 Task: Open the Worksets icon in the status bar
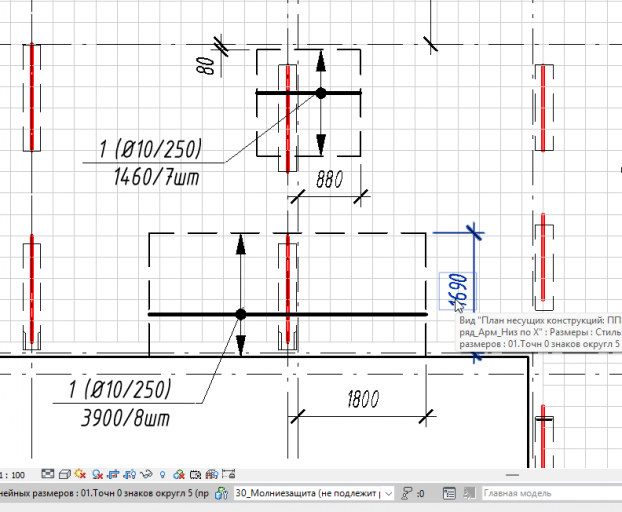[221, 493]
